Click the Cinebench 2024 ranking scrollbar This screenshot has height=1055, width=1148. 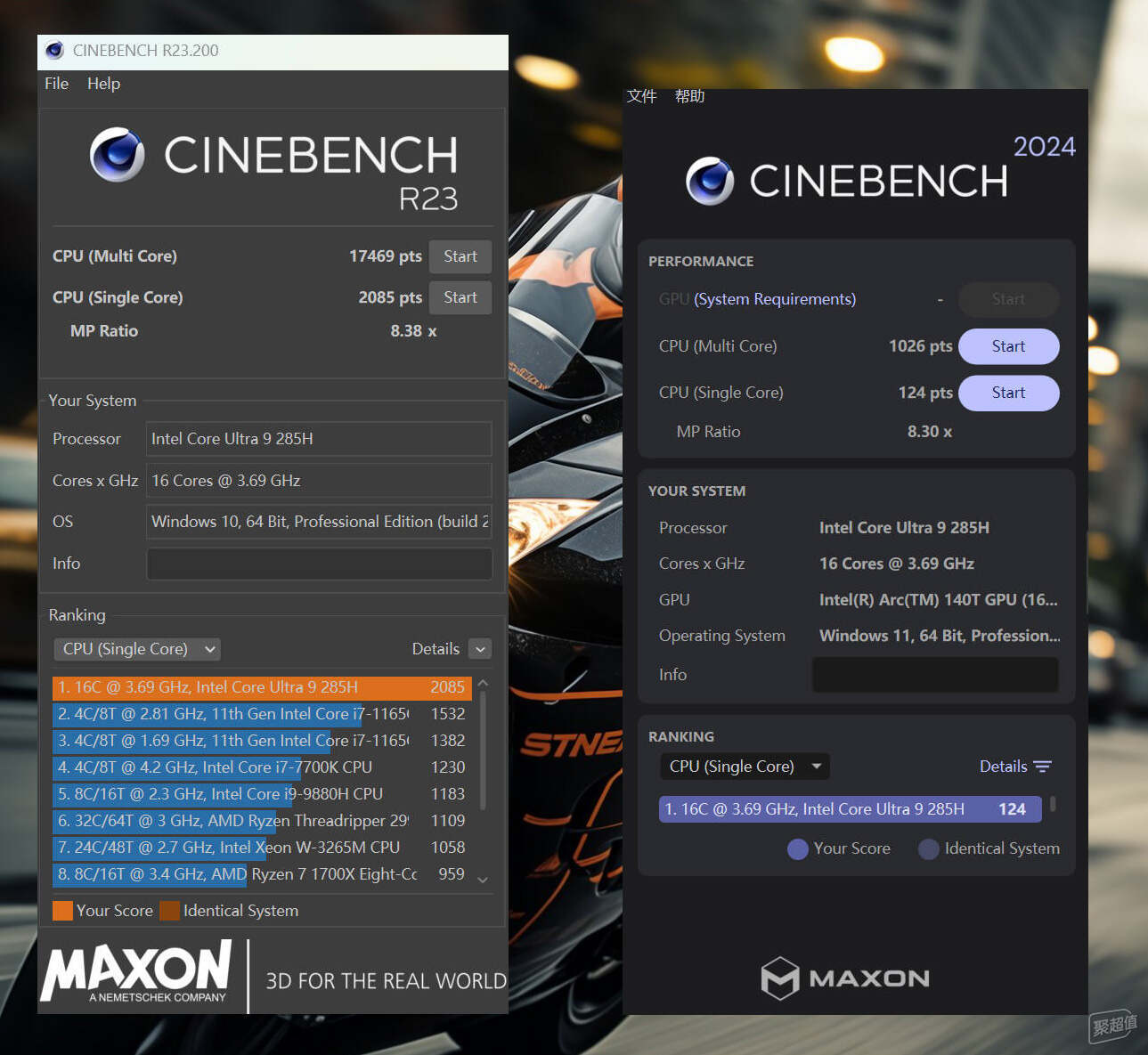tap(1053, 804)
